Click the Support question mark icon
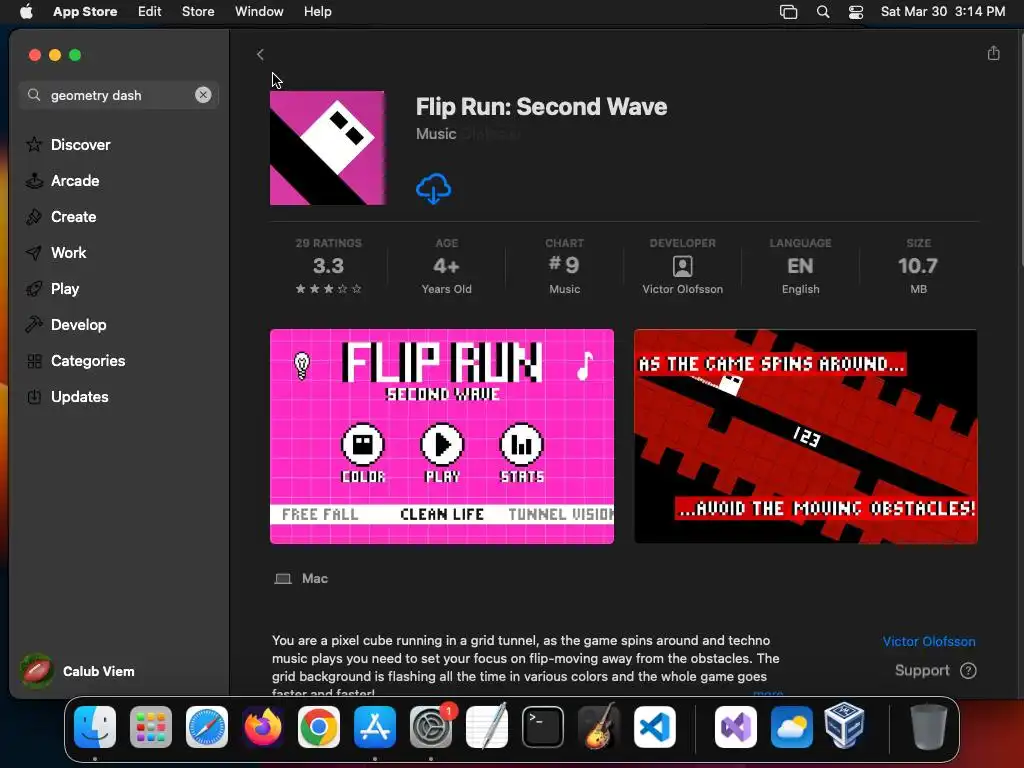Viewport: 1024px width, 768px height. (x=968, y=671)
